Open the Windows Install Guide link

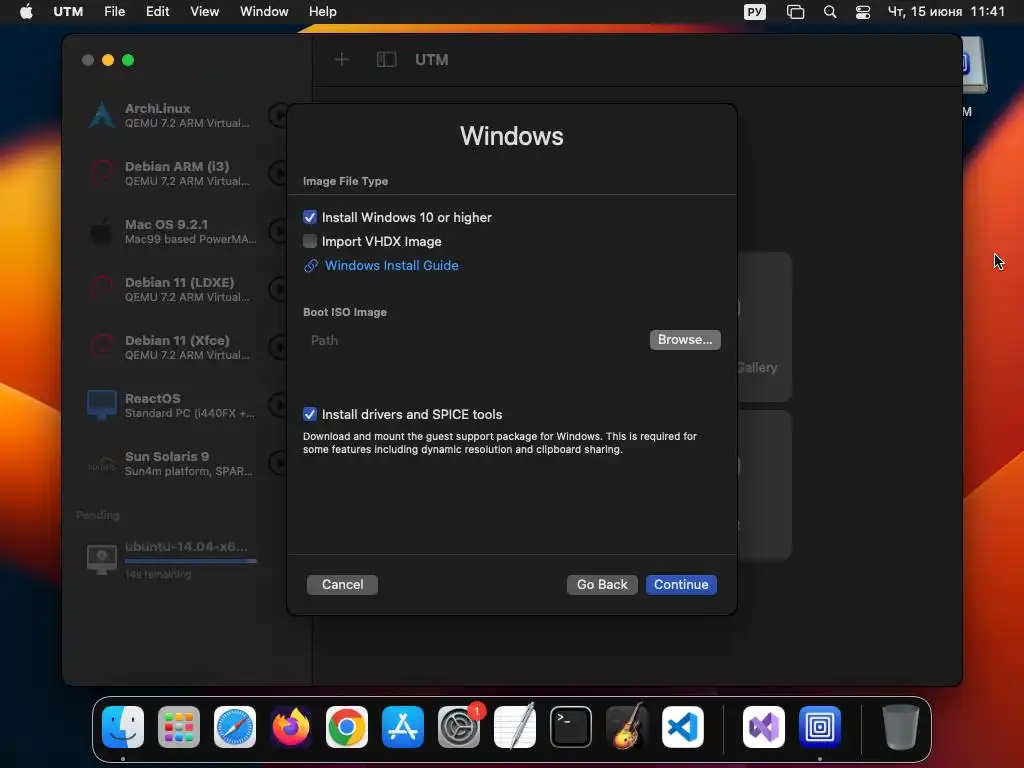pyautogui.click(x=391, y=265)
